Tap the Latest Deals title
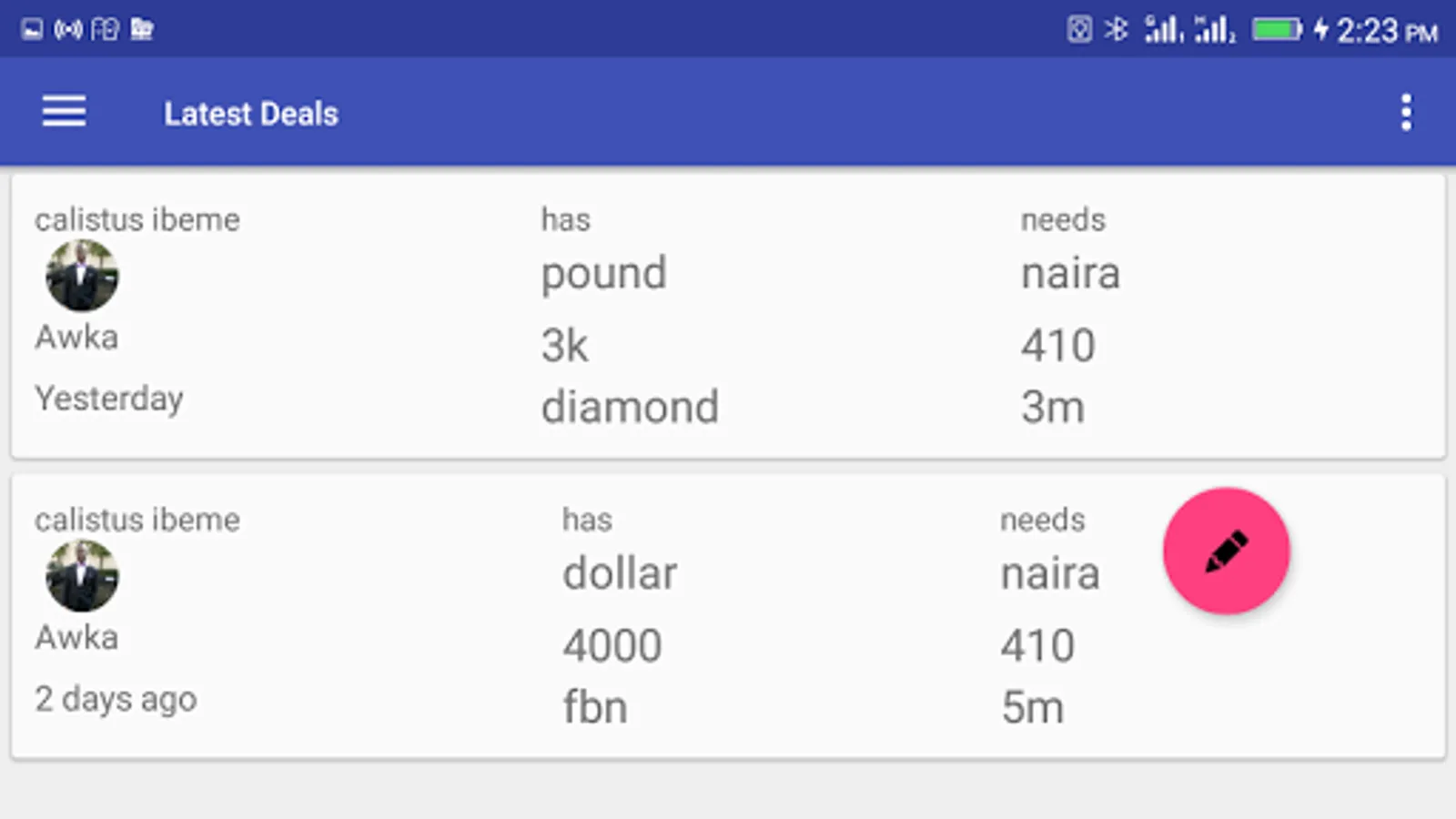 tap(251, 114)
